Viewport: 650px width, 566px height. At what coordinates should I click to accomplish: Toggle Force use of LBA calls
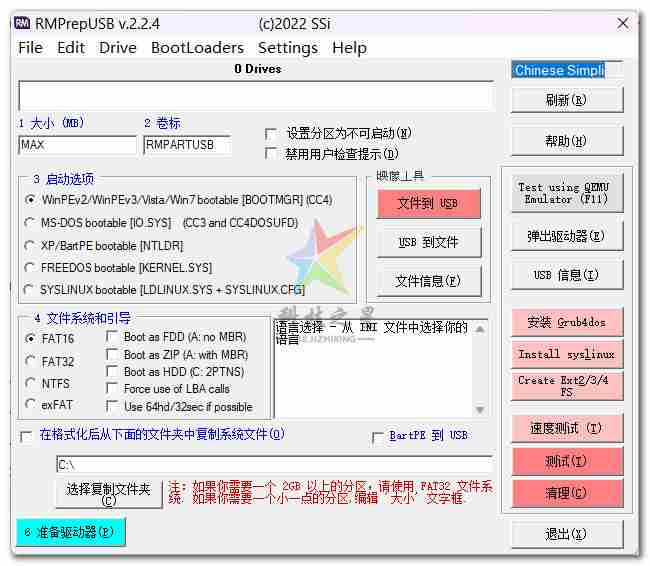[113, 389]
